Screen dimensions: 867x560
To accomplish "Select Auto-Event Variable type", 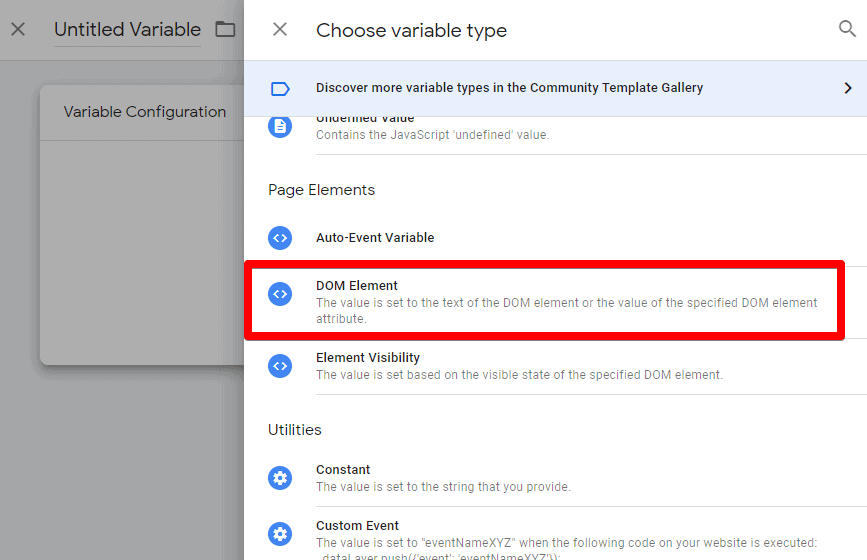I will 375,238.
